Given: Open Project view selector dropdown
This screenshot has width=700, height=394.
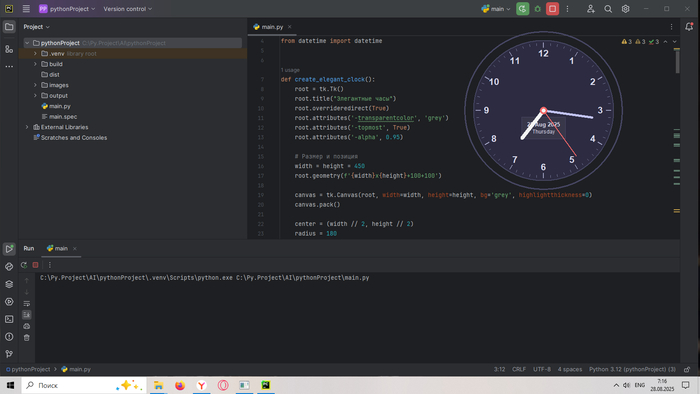Looking at the screenshot, I should coord(37,27).
